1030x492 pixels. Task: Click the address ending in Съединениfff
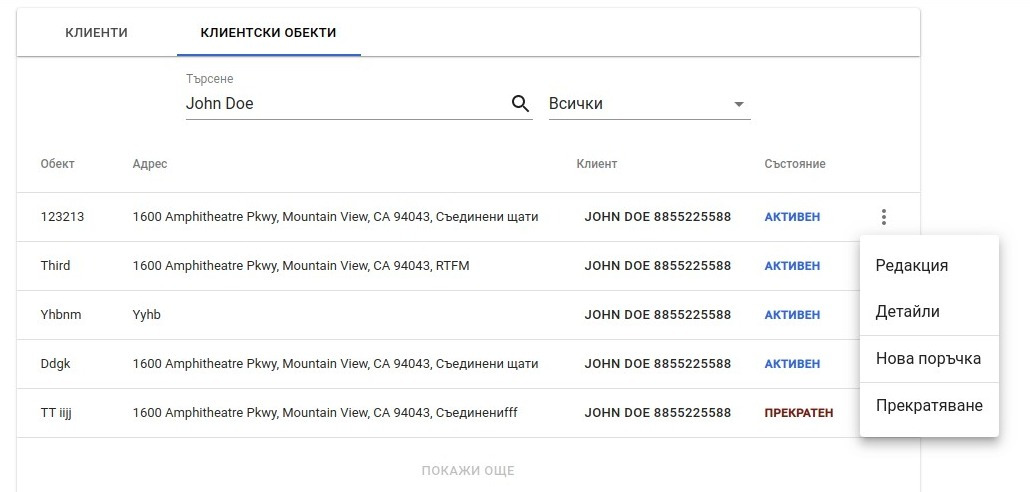325,413
